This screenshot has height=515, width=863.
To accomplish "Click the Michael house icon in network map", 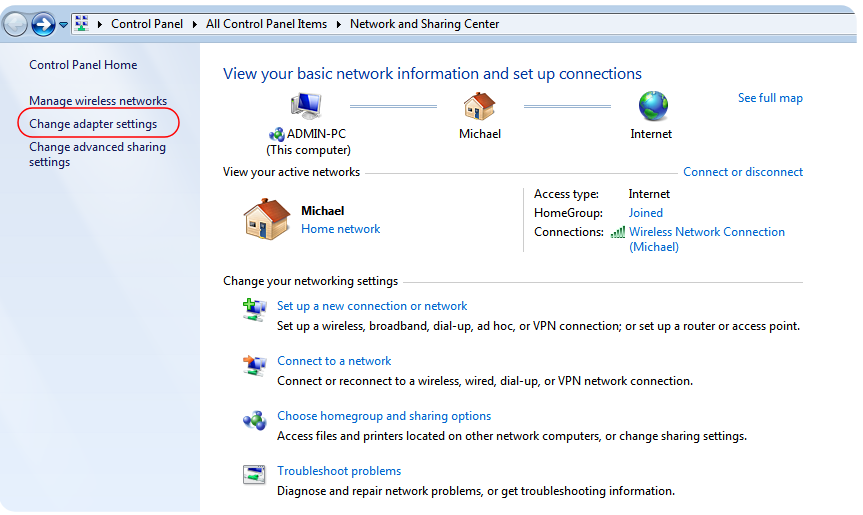I will point(479,106).
